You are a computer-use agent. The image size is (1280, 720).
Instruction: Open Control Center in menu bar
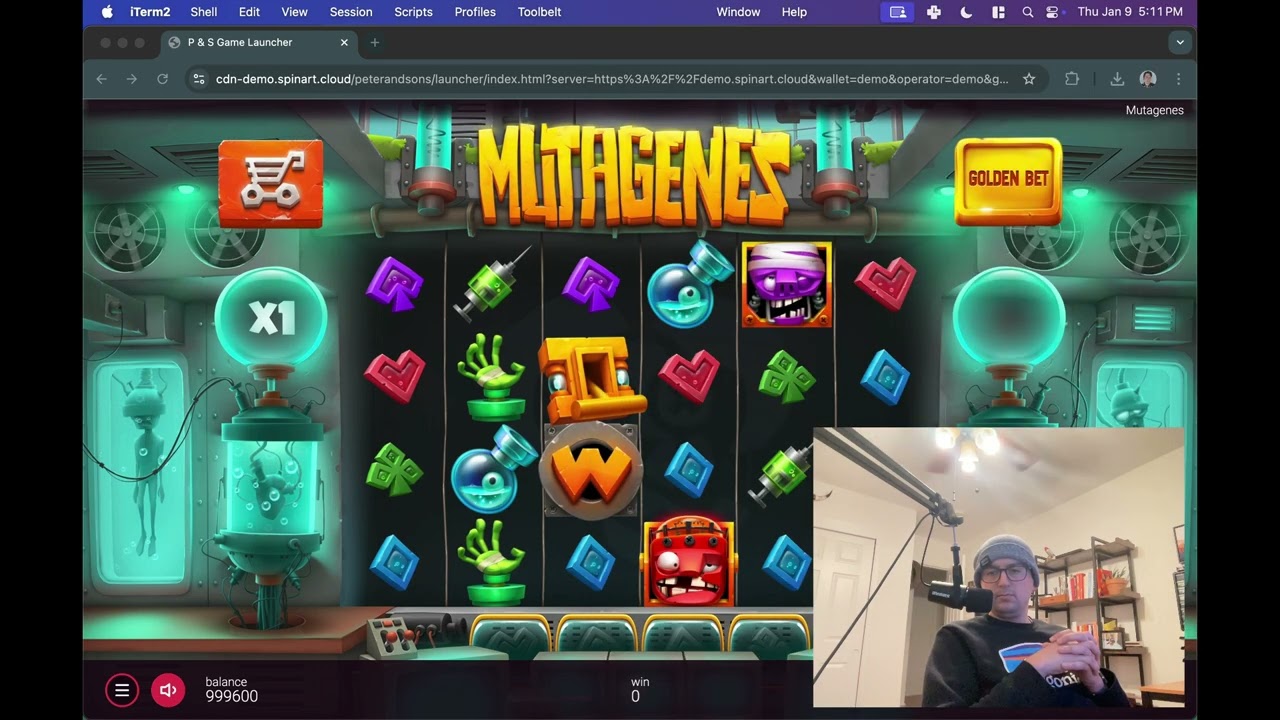1052,12
